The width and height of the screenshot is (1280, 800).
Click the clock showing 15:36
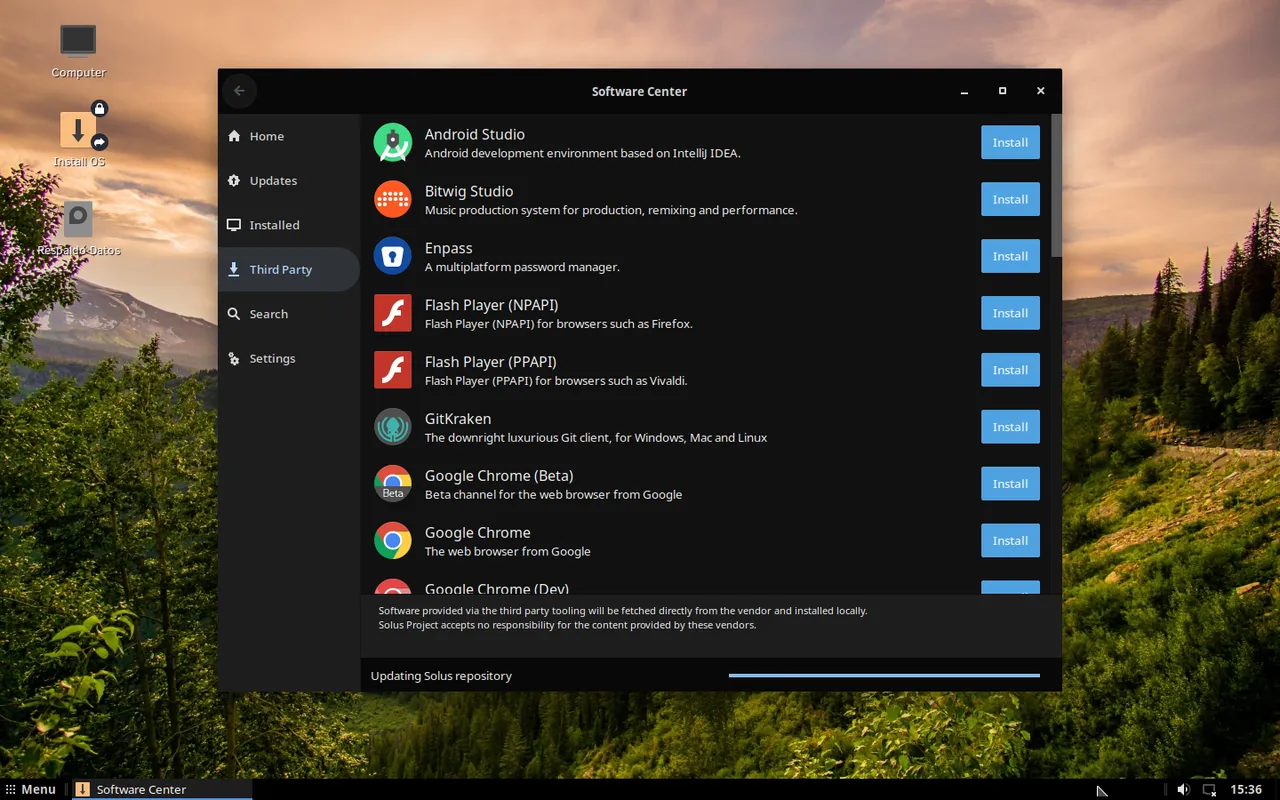(1246, 789)
